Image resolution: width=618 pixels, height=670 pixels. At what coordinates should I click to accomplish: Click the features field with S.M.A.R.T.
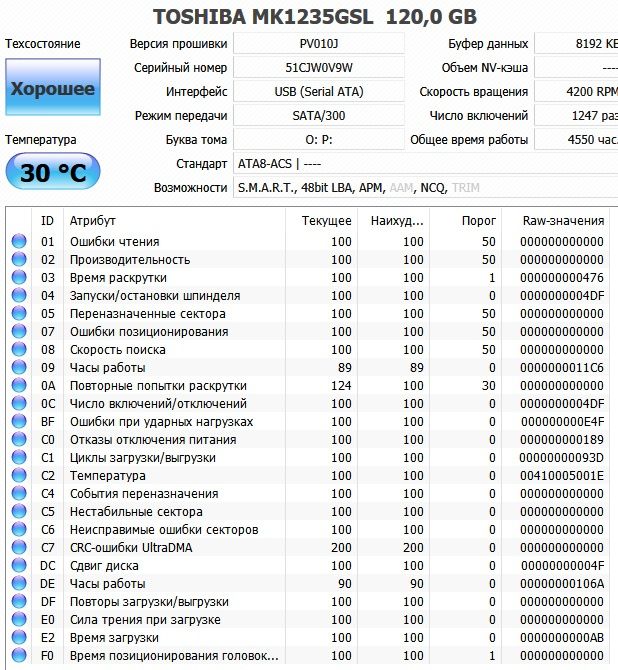(x=426, y=188)
